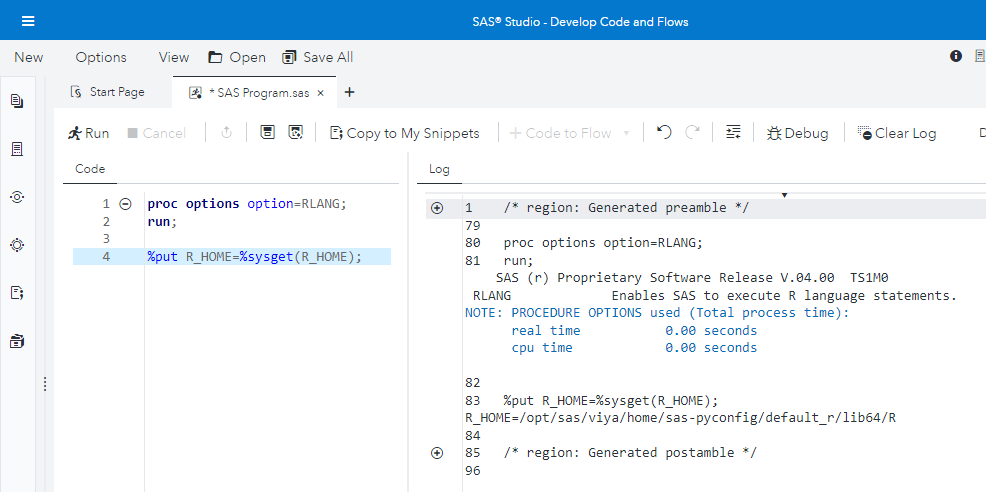Close the SAS Program.sas tab
The width and height of the screenshot is (986, 492).
[320, 93]
